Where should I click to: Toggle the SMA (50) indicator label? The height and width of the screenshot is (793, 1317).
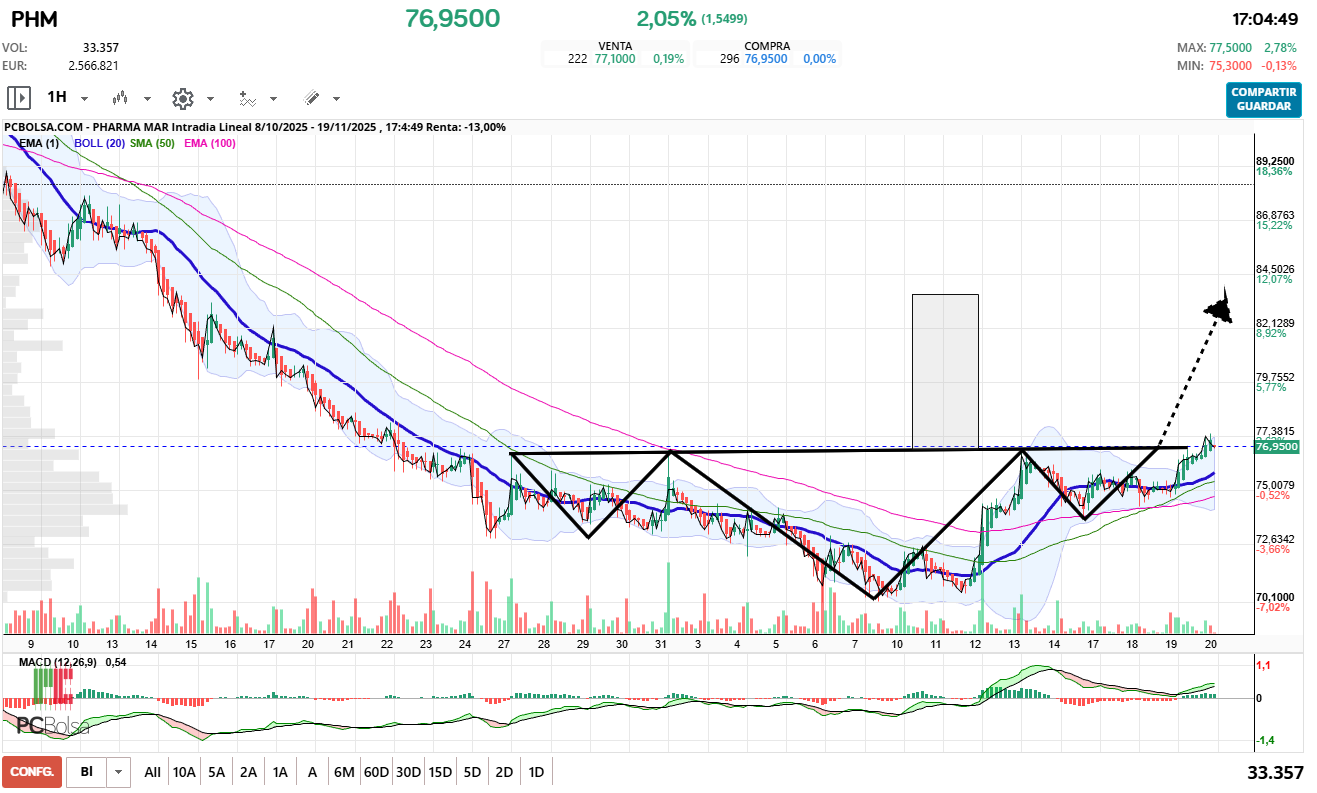152,143
